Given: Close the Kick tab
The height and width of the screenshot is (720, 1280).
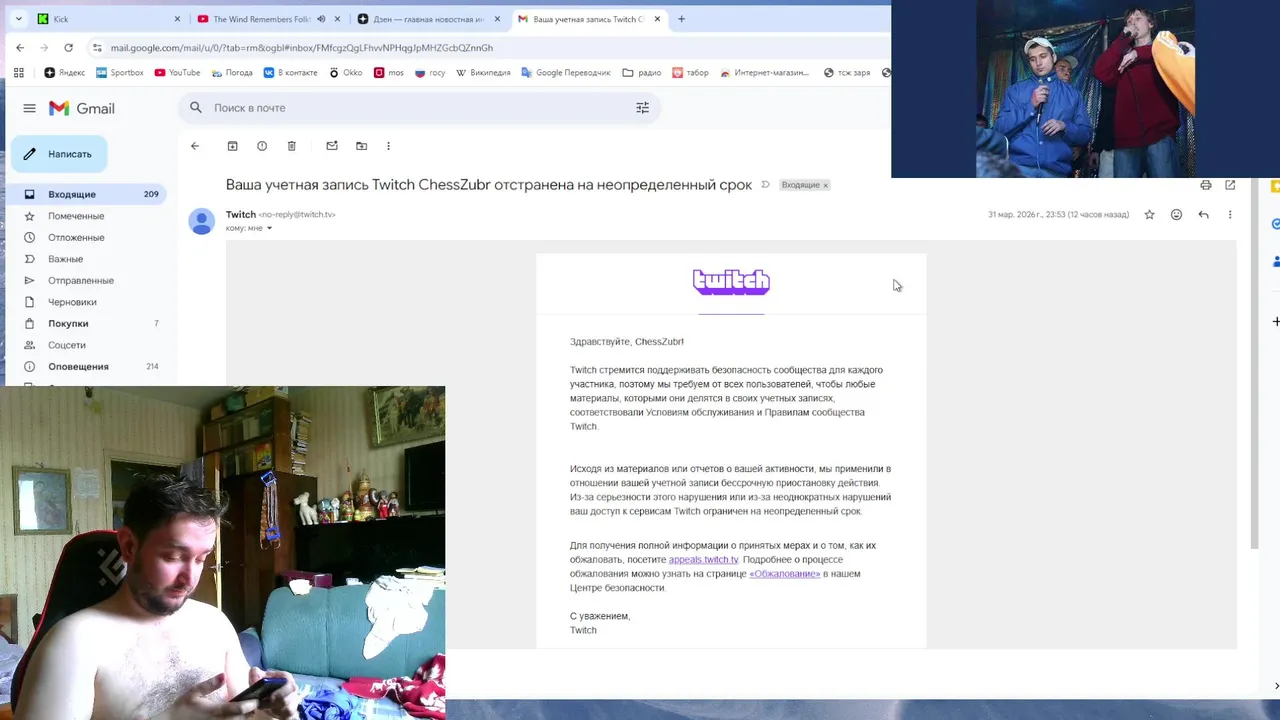Looking at the screenshot, I should click(x=177, y=19).
